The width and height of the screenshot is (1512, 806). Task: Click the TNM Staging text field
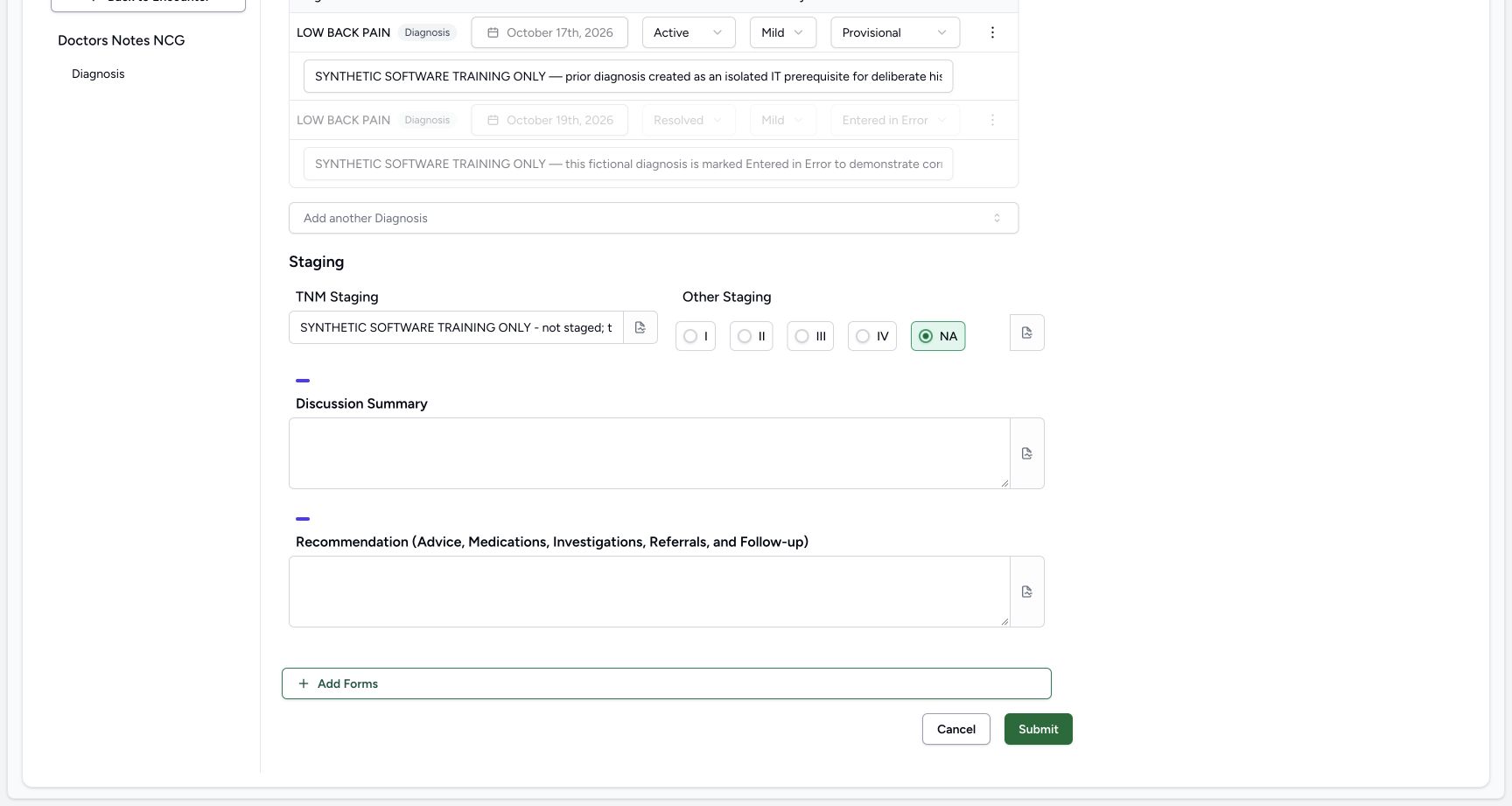click(456, 327)
